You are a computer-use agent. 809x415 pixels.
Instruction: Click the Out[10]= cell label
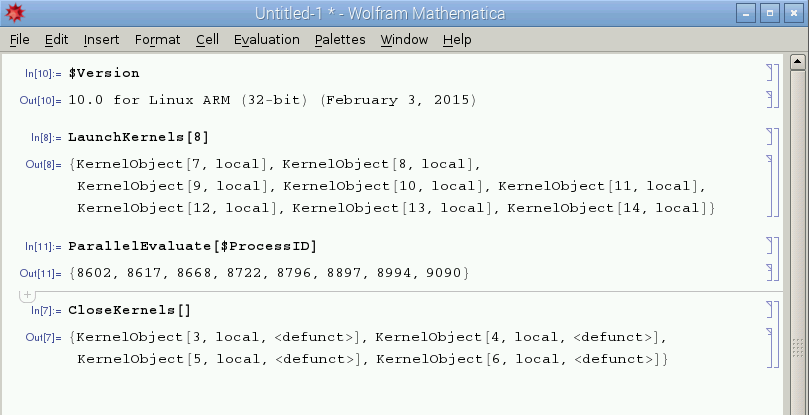[x=40, y=100]
